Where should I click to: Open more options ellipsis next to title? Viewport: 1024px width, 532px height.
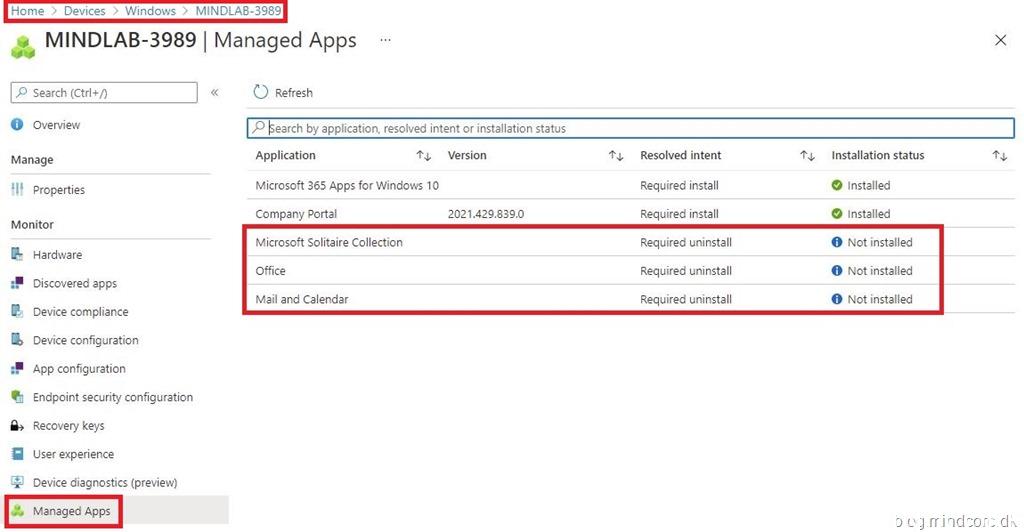pyautogui.click(x=385, y=41)
